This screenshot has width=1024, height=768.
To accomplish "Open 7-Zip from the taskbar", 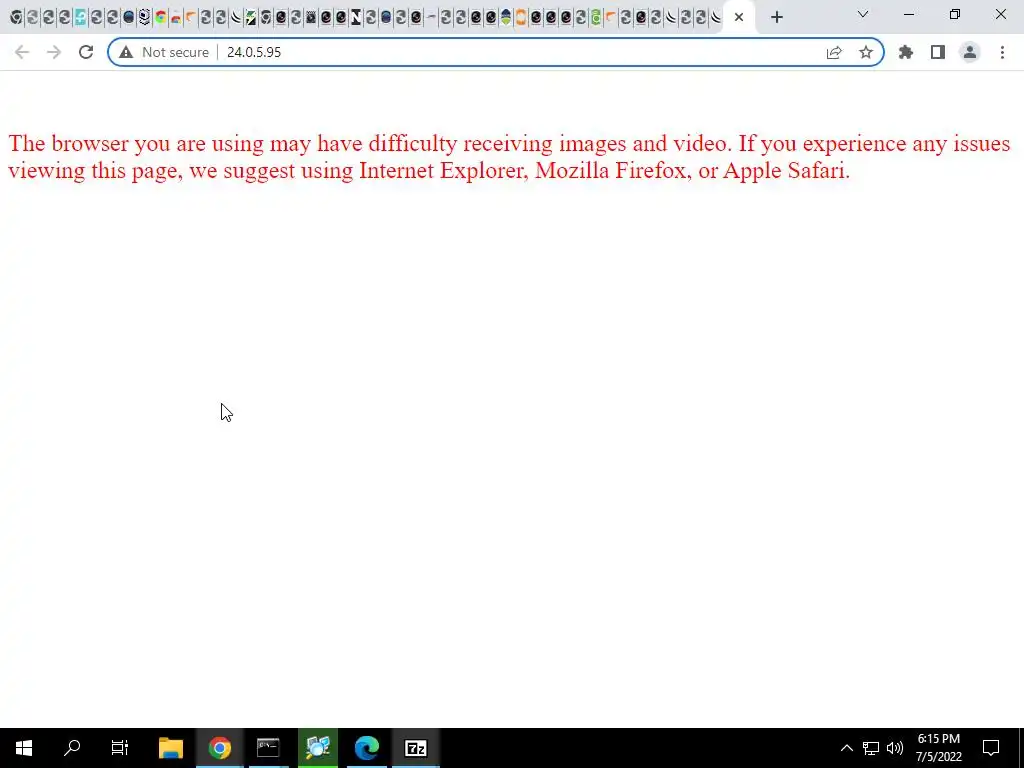I will coord(416,748).
